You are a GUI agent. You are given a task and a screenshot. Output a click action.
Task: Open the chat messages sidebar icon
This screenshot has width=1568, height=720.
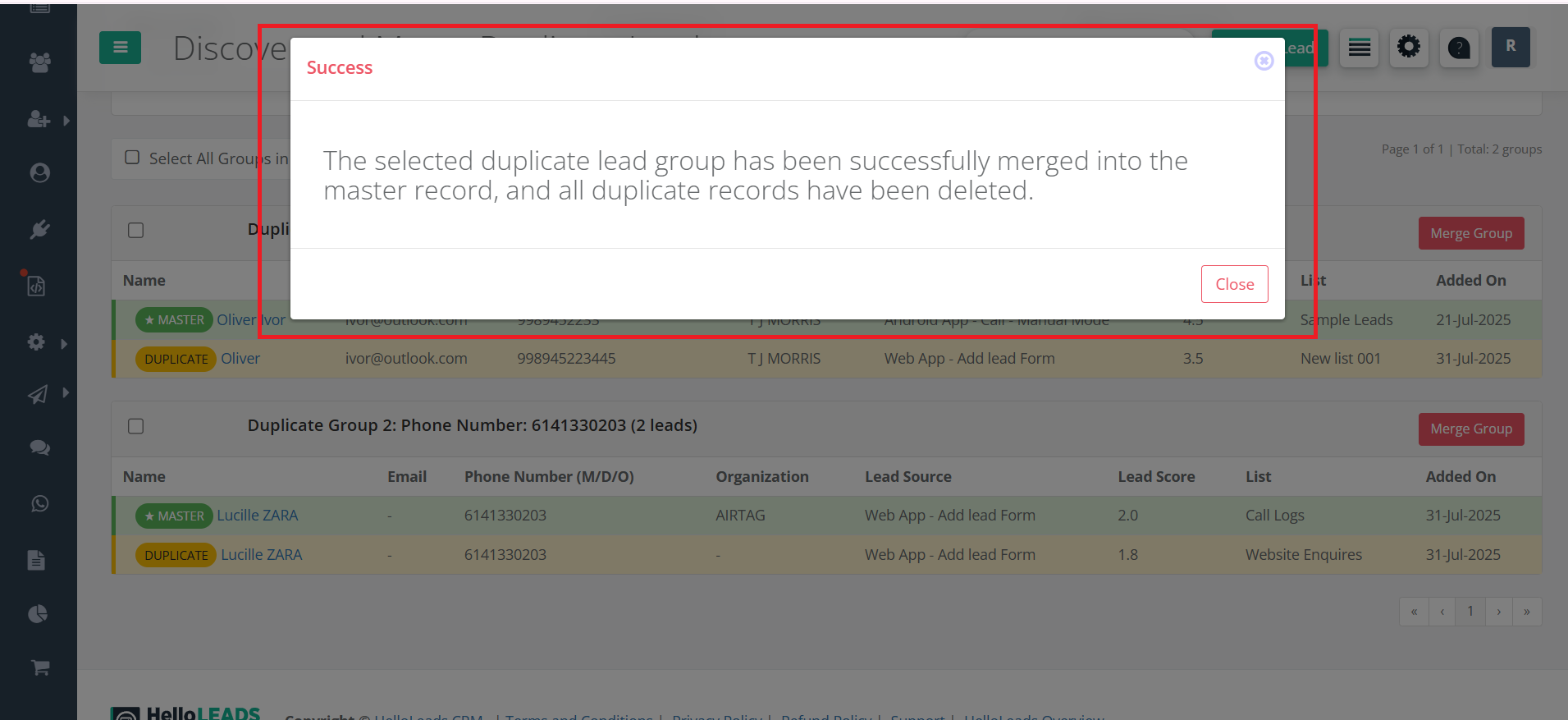click(x=39, y=447)
